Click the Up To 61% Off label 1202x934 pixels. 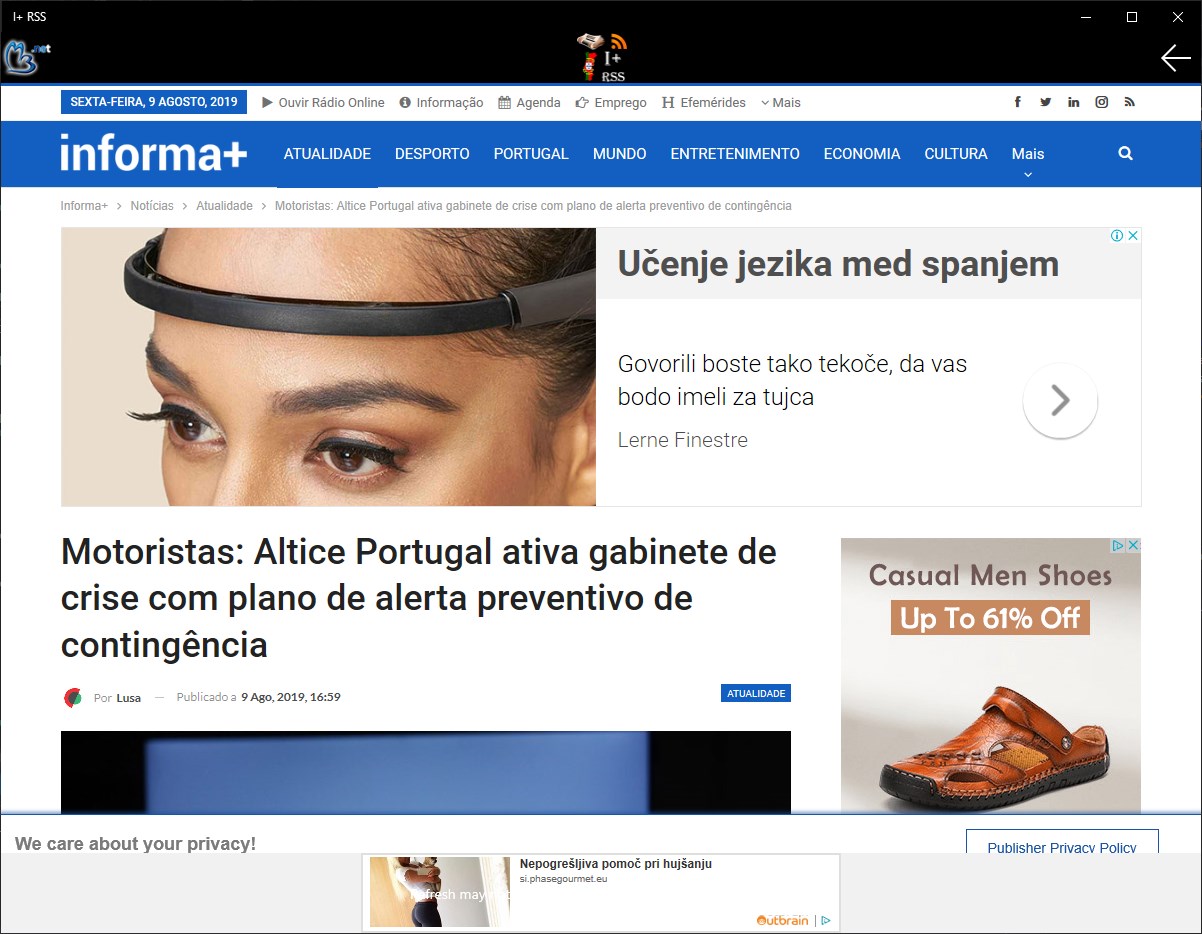[x=990, y=618]
